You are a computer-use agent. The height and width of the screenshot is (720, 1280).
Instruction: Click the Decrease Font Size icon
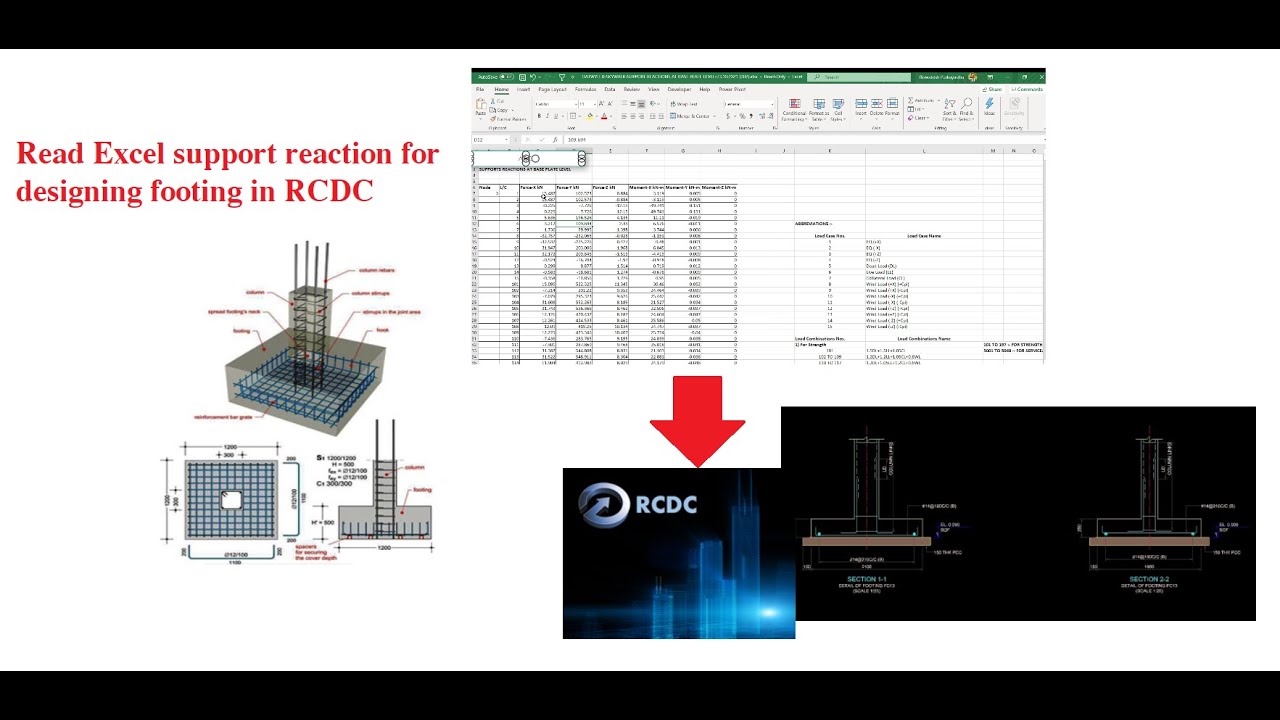[x=610, y=104]
